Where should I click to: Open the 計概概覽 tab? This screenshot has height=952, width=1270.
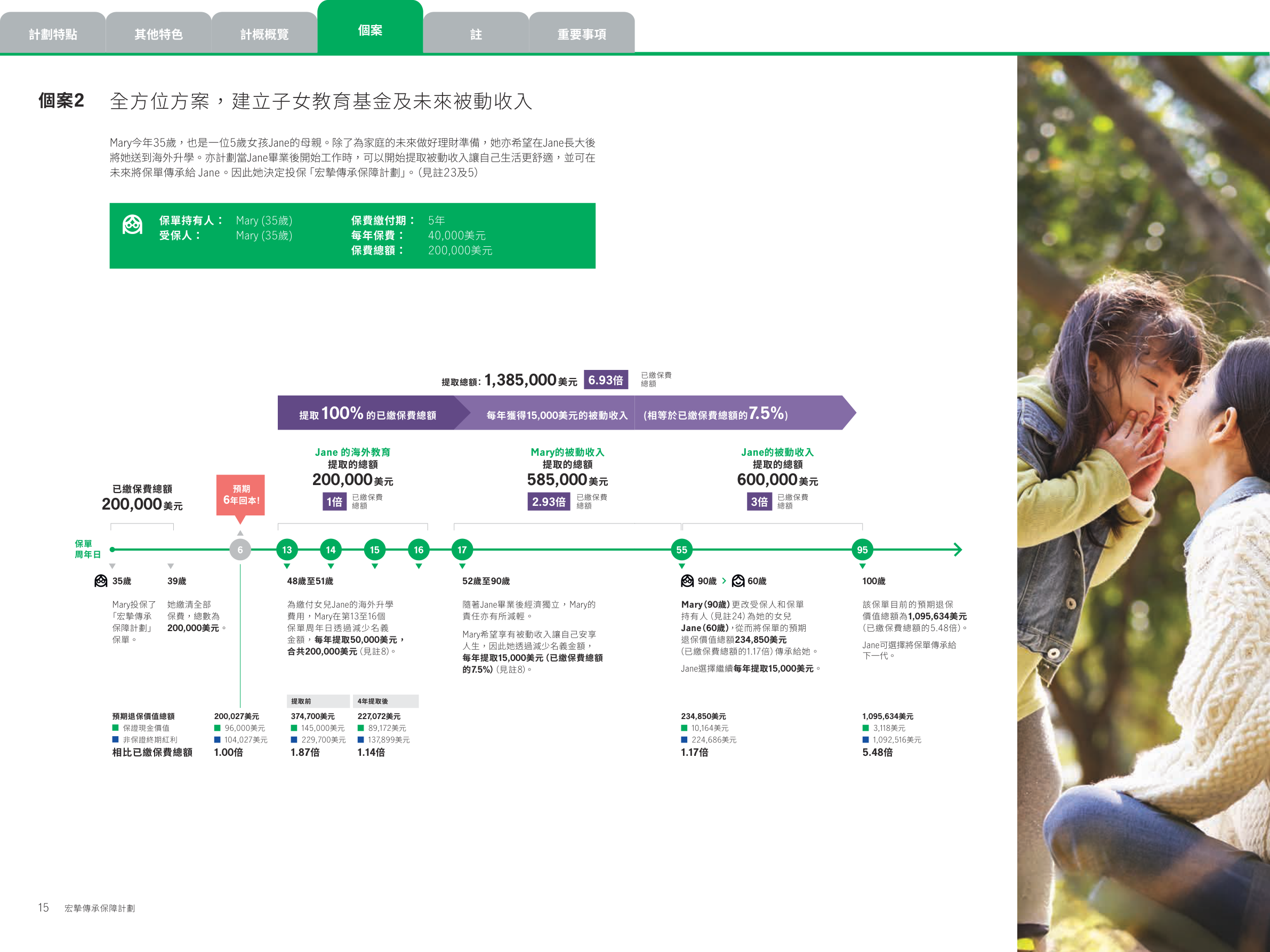pyautogui.click(x=264, y=34)
